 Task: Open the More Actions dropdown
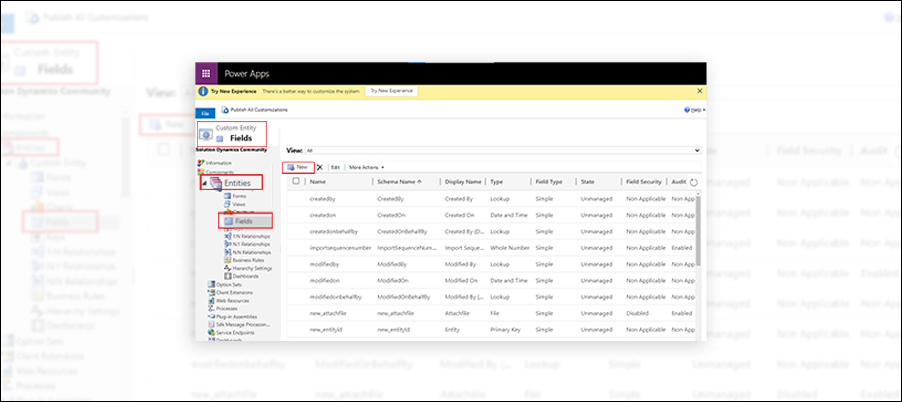[366, 167]
